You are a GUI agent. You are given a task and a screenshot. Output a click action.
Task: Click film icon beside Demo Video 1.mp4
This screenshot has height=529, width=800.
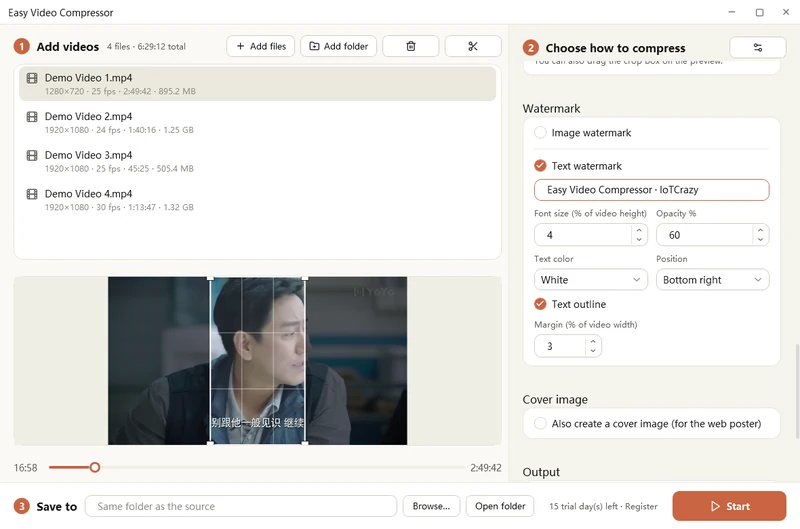click(x=32, y=78)
